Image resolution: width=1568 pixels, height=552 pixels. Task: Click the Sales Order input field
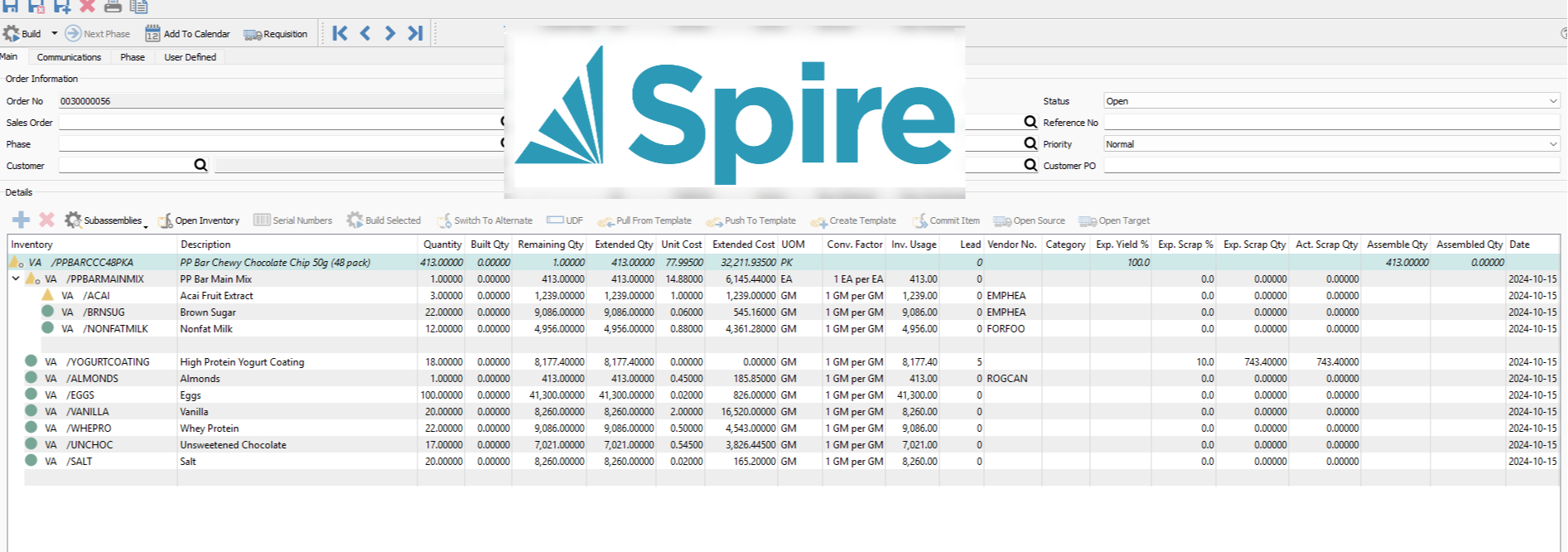pos(279,123)
